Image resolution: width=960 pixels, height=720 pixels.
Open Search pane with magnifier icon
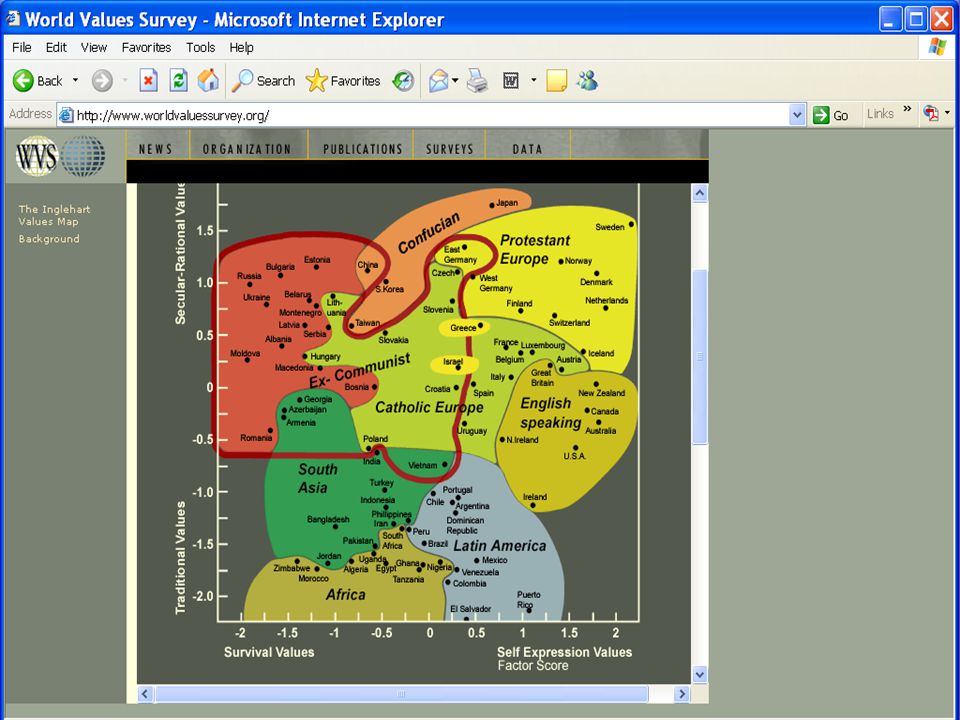click(x=263, y=81)
